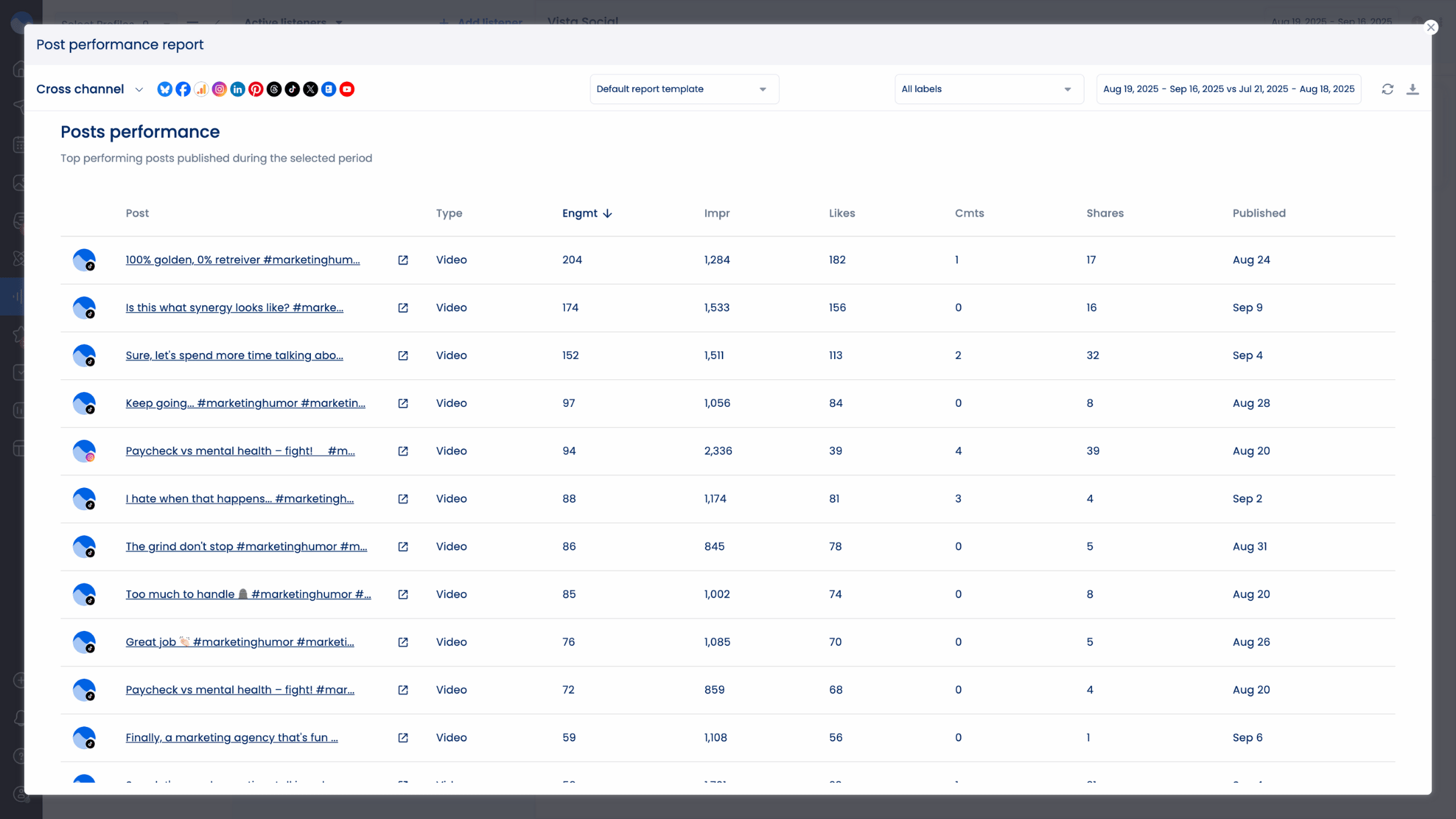Select the LinkedIn channel icon

click(x=238, y=89)
